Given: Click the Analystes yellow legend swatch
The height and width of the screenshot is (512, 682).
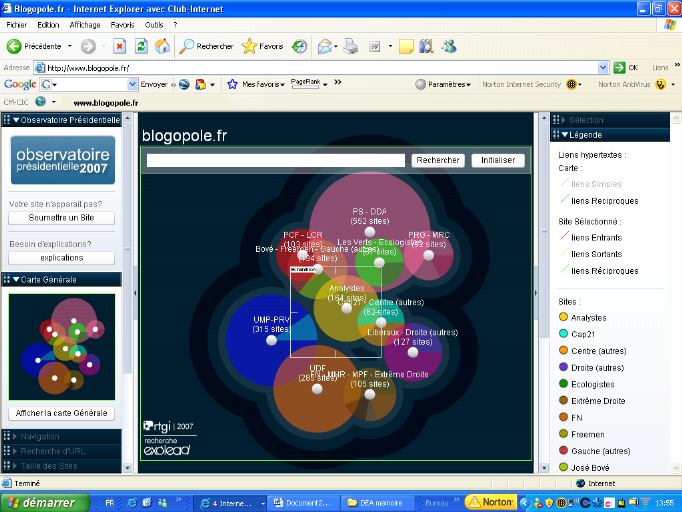Looking at the screenshot, I should (563, 317).
